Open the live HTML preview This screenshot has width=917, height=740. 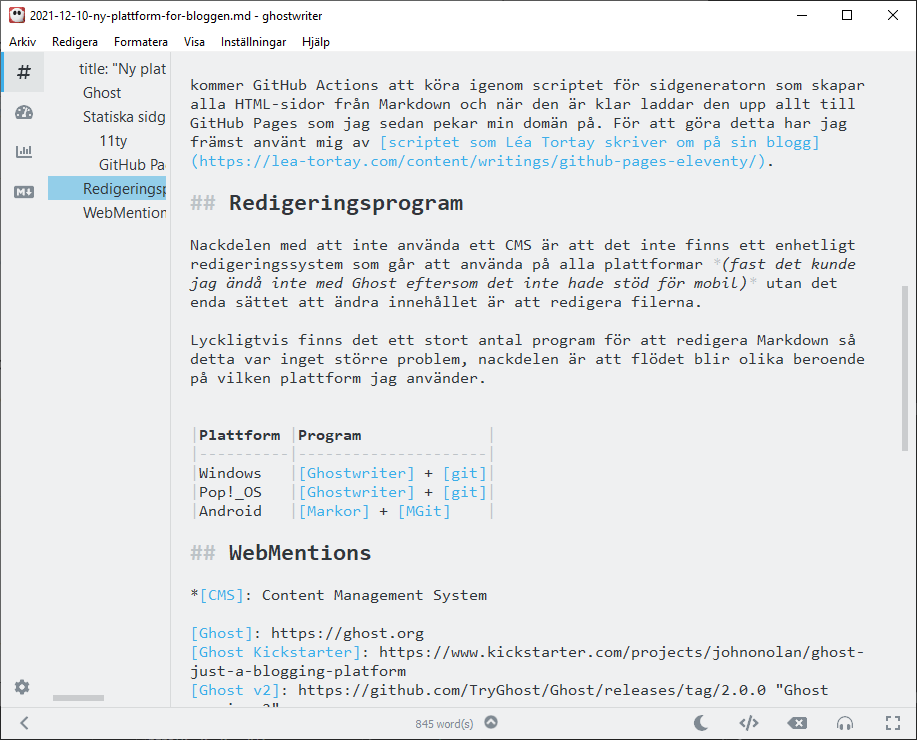click(748, 722)
